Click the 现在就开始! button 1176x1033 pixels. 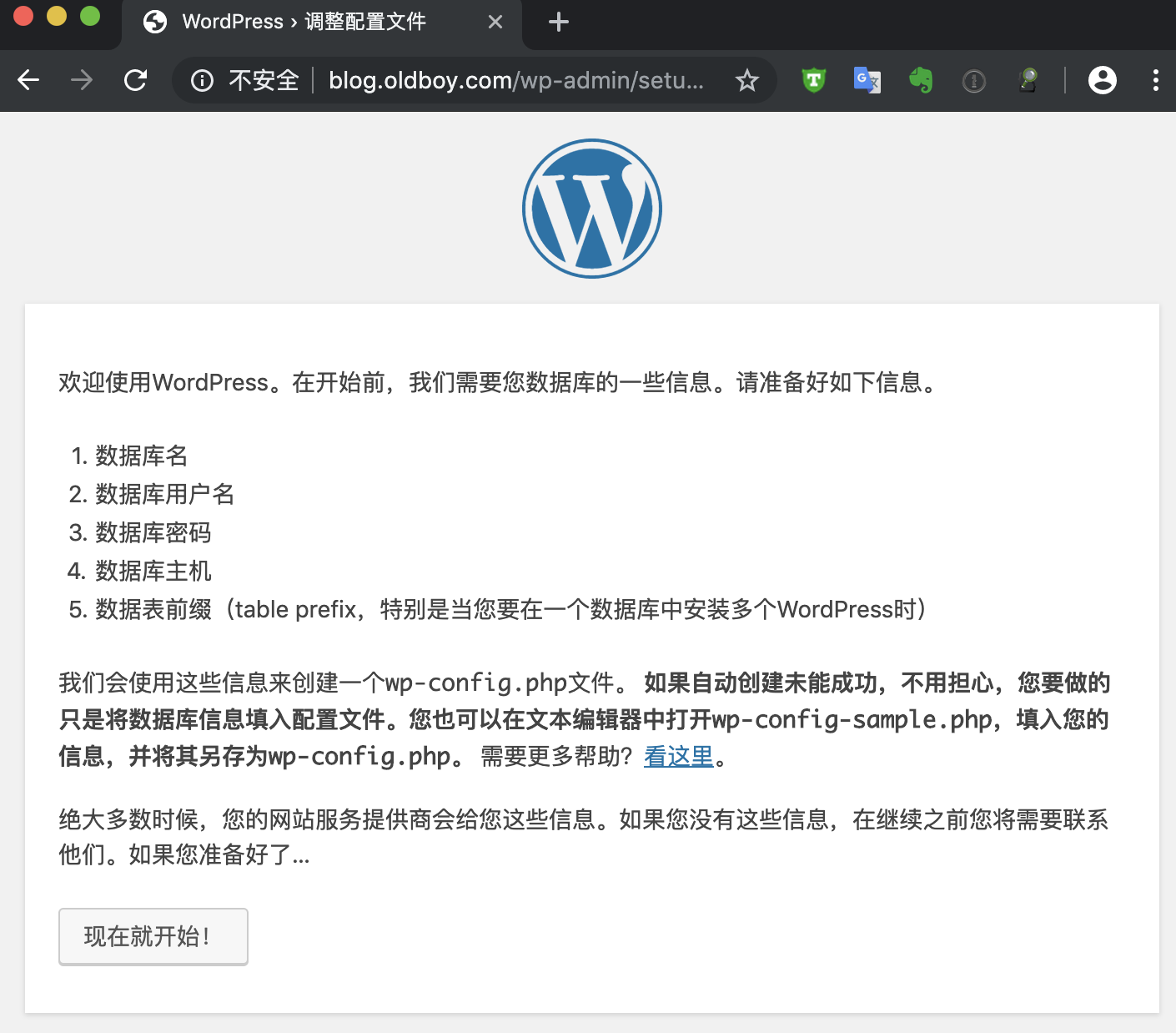tap(153, 936)
